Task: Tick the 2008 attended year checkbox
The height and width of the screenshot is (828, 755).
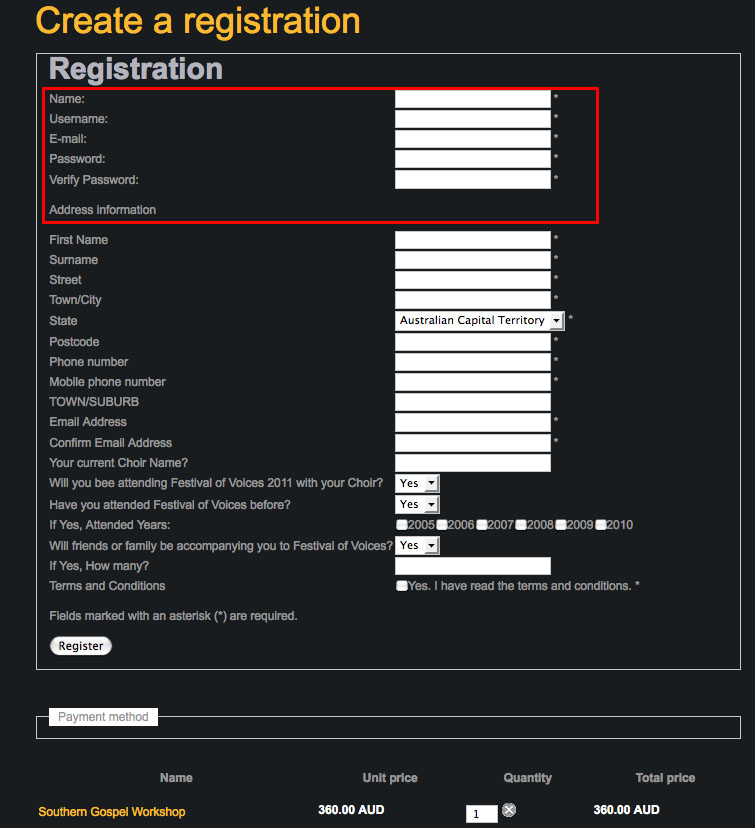Action: [x=521, y=525]
